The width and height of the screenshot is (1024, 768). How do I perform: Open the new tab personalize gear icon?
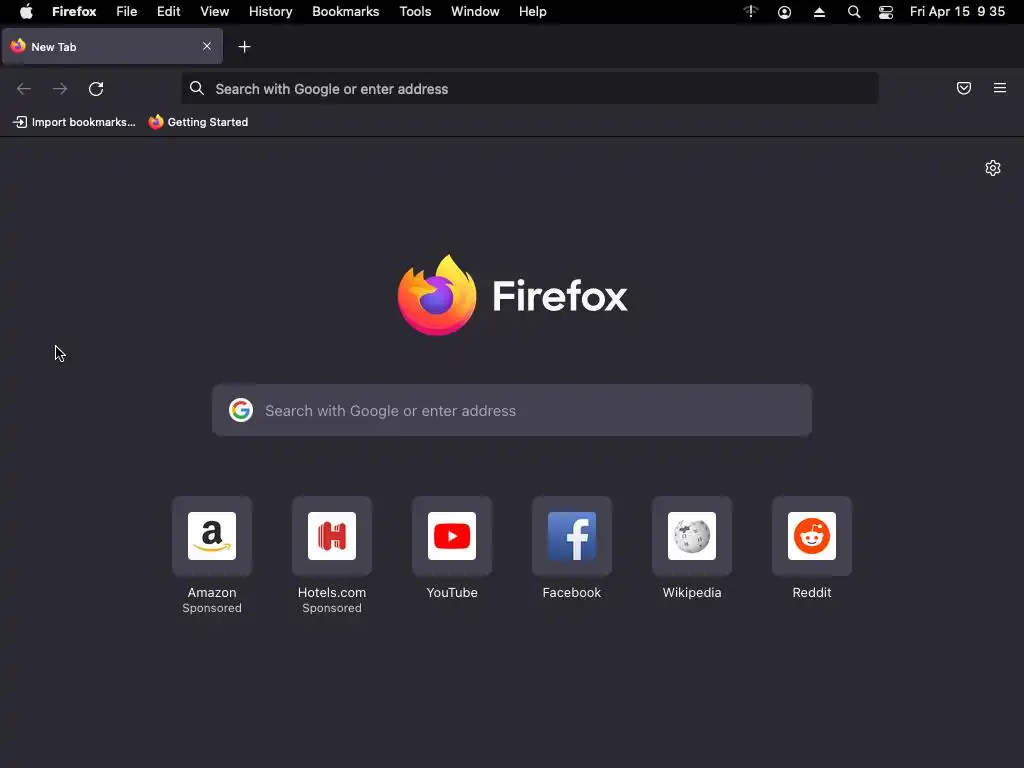pyautogui.click(x=993, y=168)
